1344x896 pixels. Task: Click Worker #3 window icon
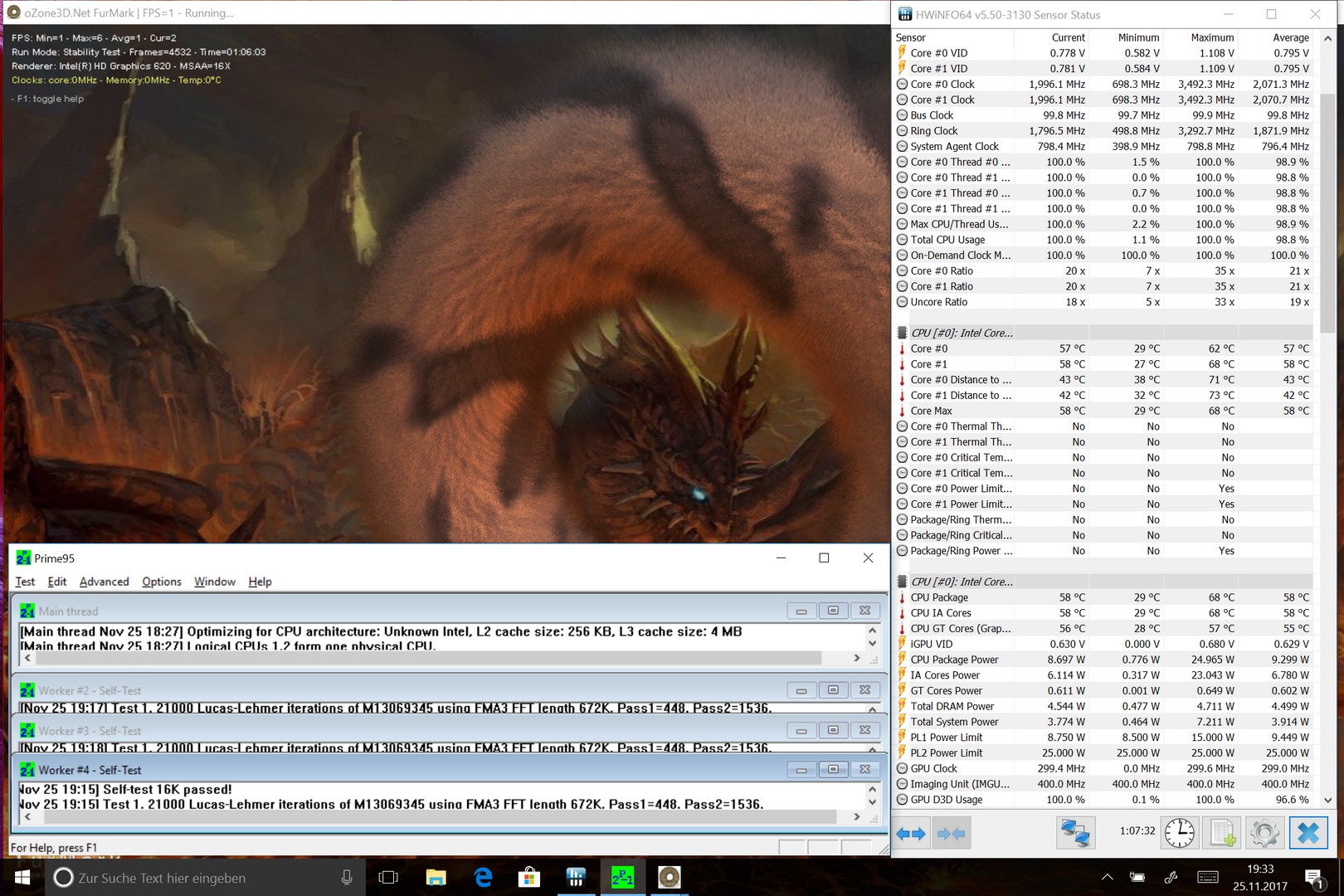27,730
